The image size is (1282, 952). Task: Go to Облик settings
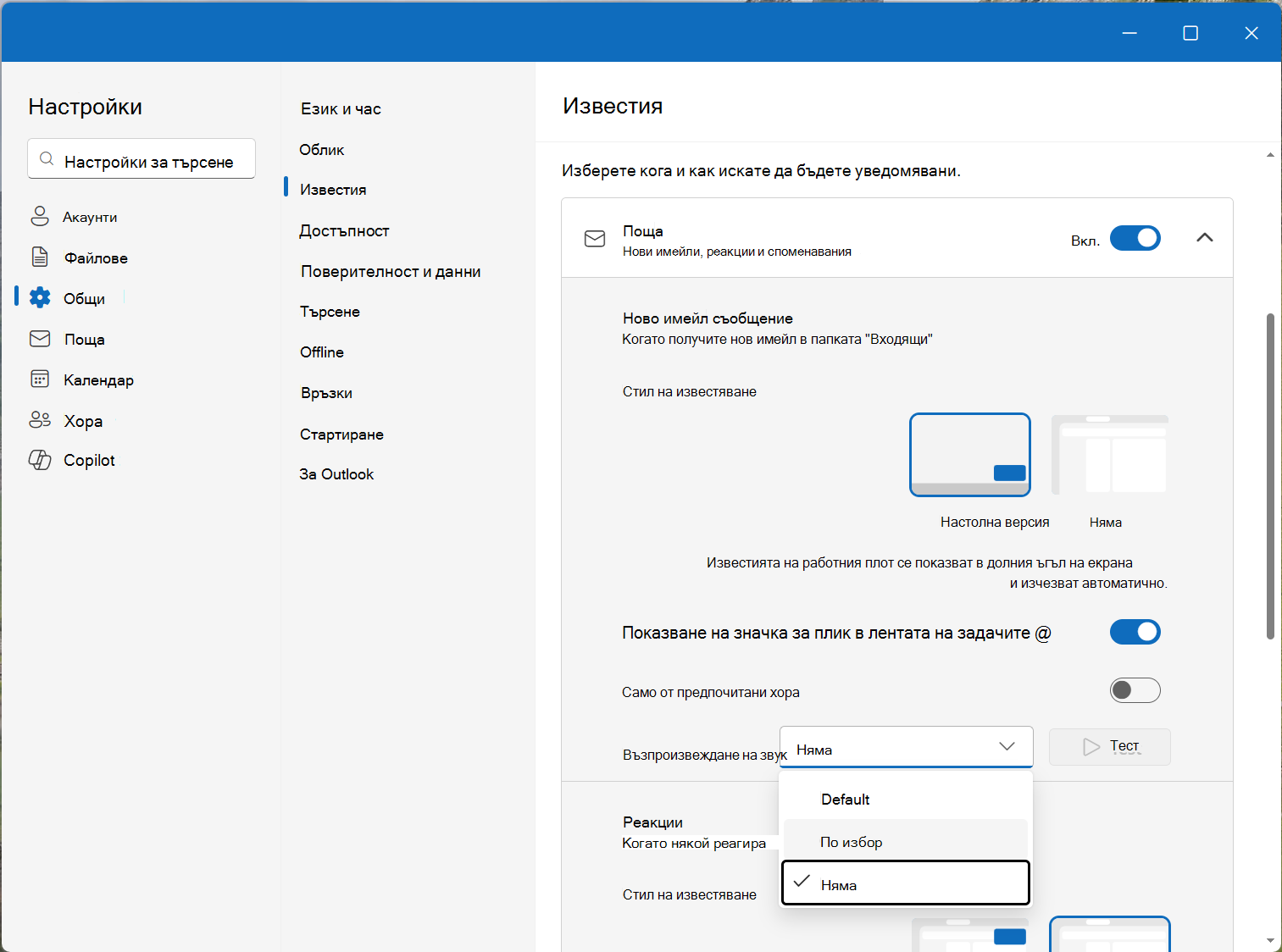(x=322, y=149)
